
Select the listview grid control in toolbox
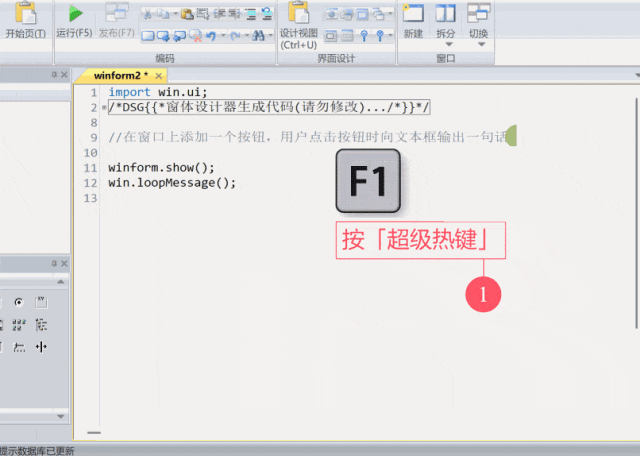19,325
